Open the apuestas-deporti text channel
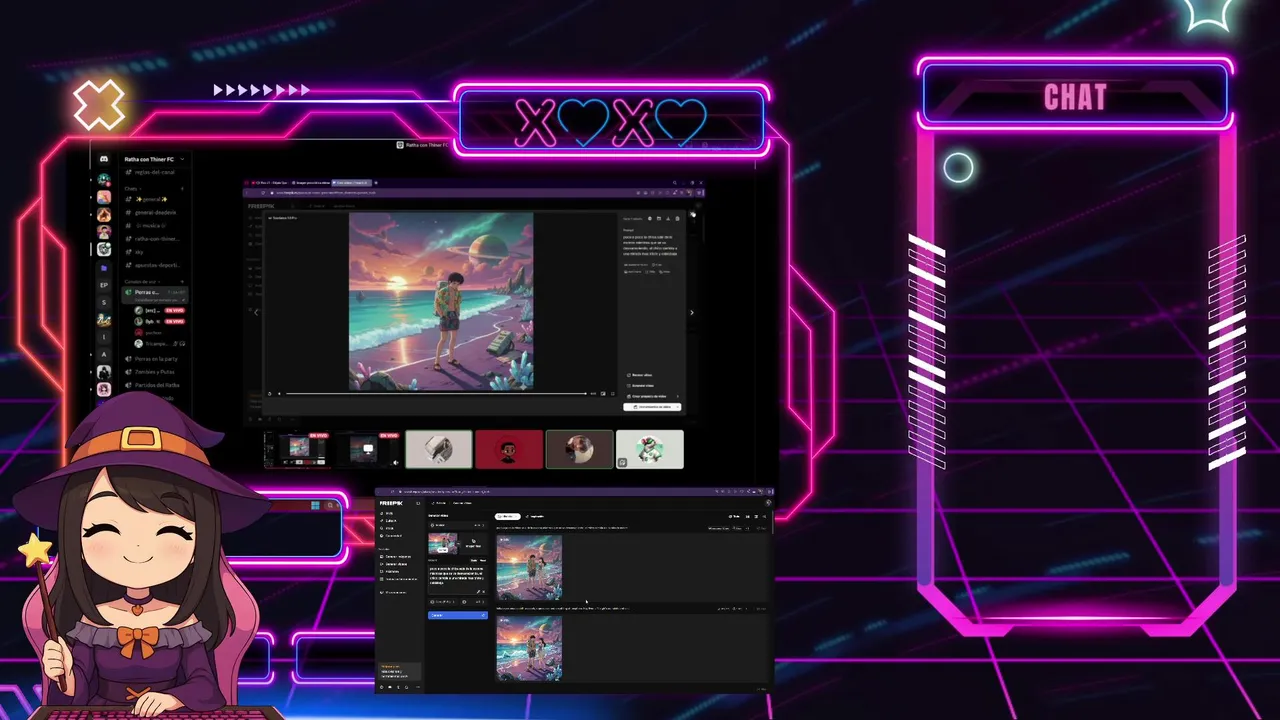Viewport: 1280px width, 720px height. tap(154, 265)
